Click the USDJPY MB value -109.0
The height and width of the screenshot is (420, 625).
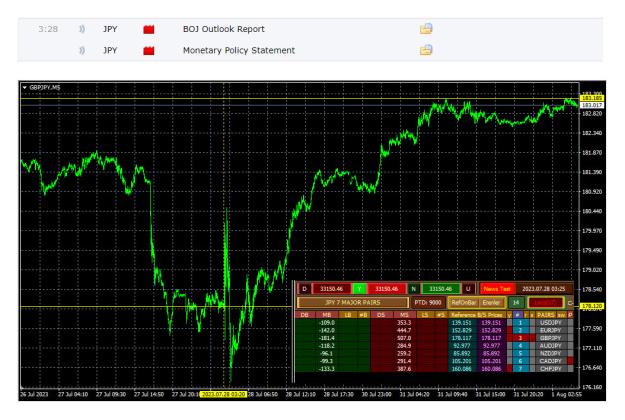tap(327, 323)
